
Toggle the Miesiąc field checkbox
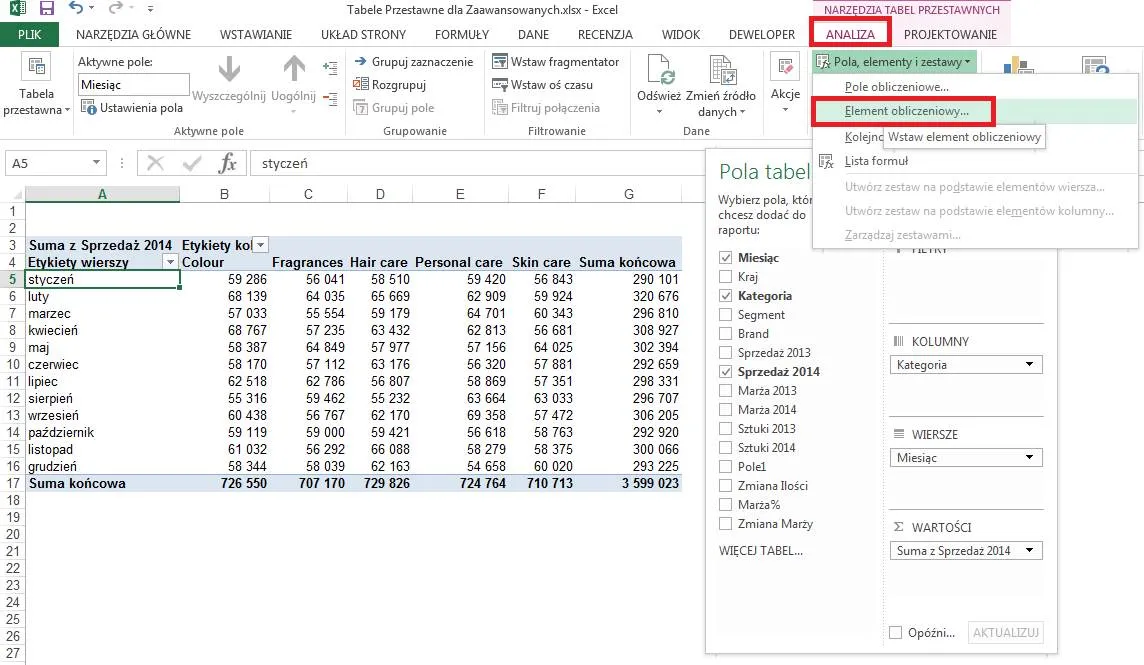[725, 258]
